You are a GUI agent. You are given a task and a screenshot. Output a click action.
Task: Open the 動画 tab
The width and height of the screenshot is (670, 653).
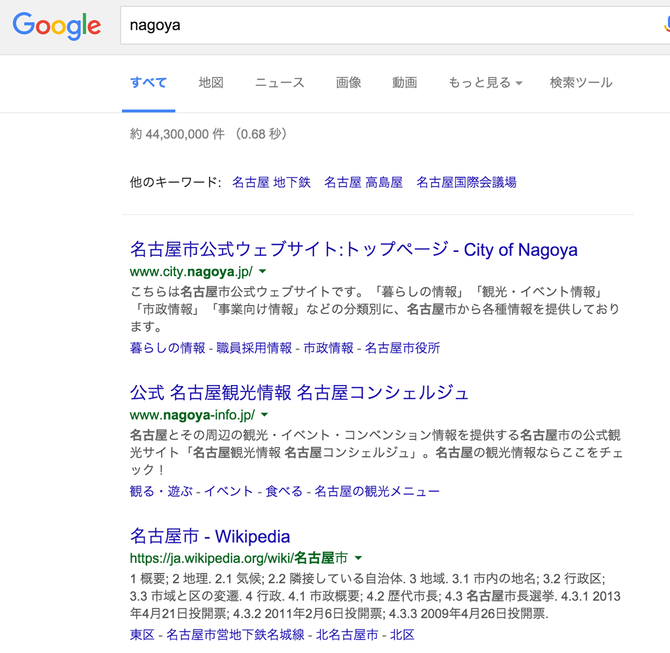(404, 83)
